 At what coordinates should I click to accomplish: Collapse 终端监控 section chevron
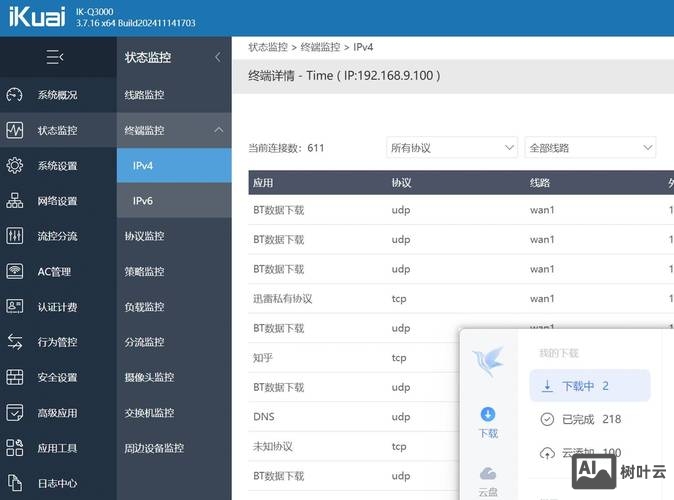(x=219, y=130)
